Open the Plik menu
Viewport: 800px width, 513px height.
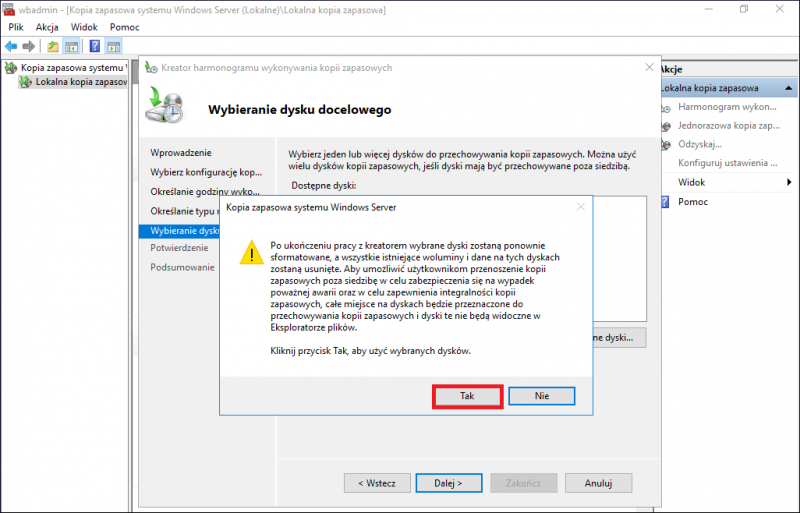click(16, 27)
